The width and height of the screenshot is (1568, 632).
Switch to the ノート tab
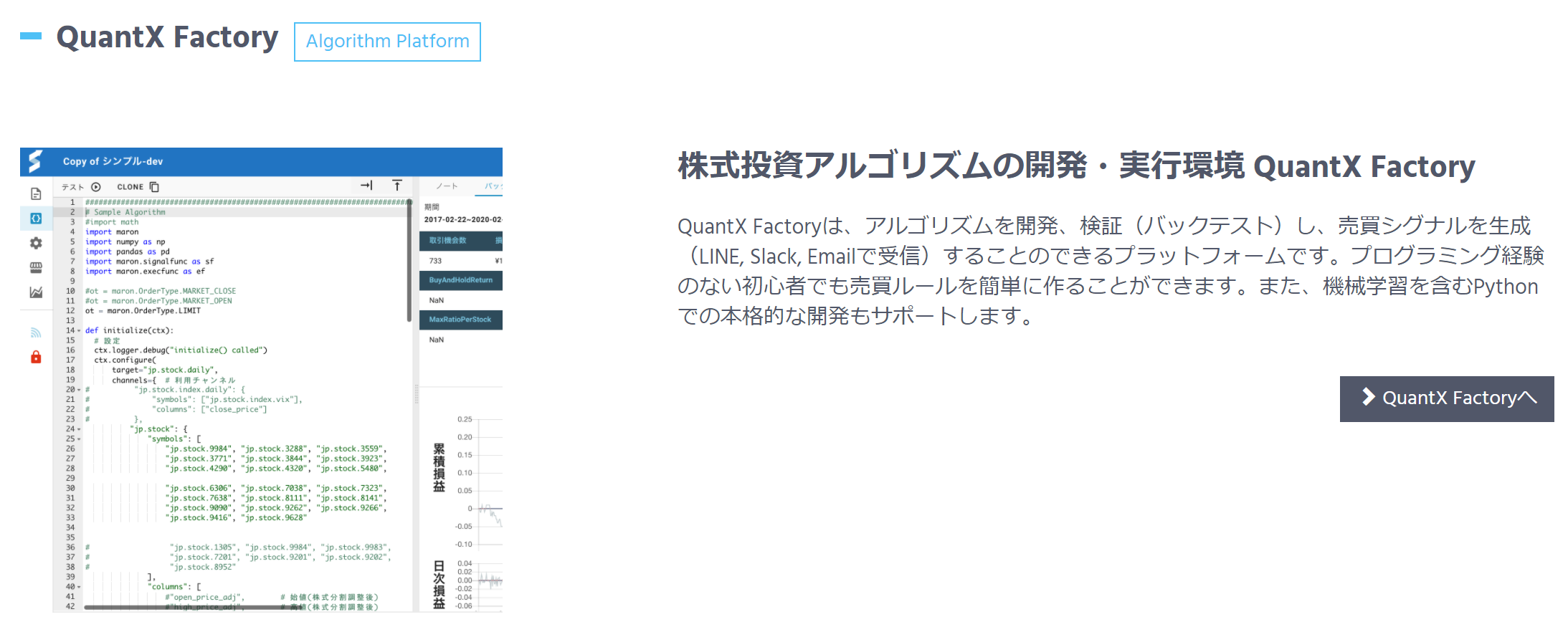point(447,186)
